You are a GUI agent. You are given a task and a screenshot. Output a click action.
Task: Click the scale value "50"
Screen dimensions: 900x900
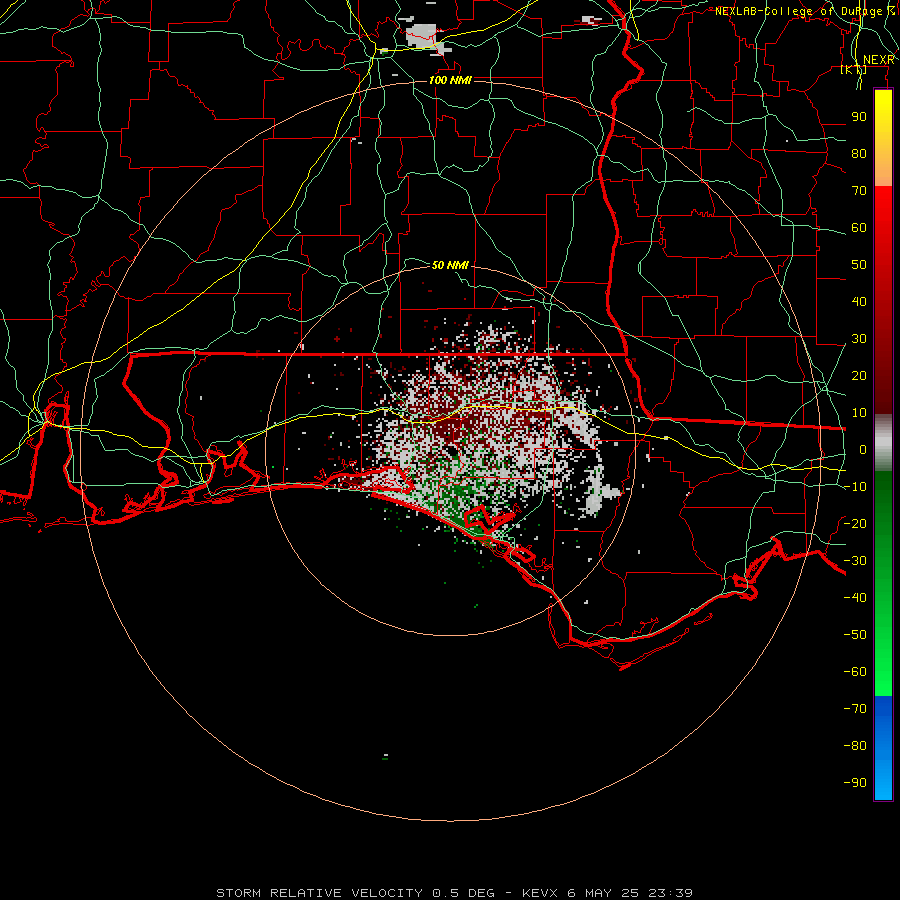click(x=859, y=265)
